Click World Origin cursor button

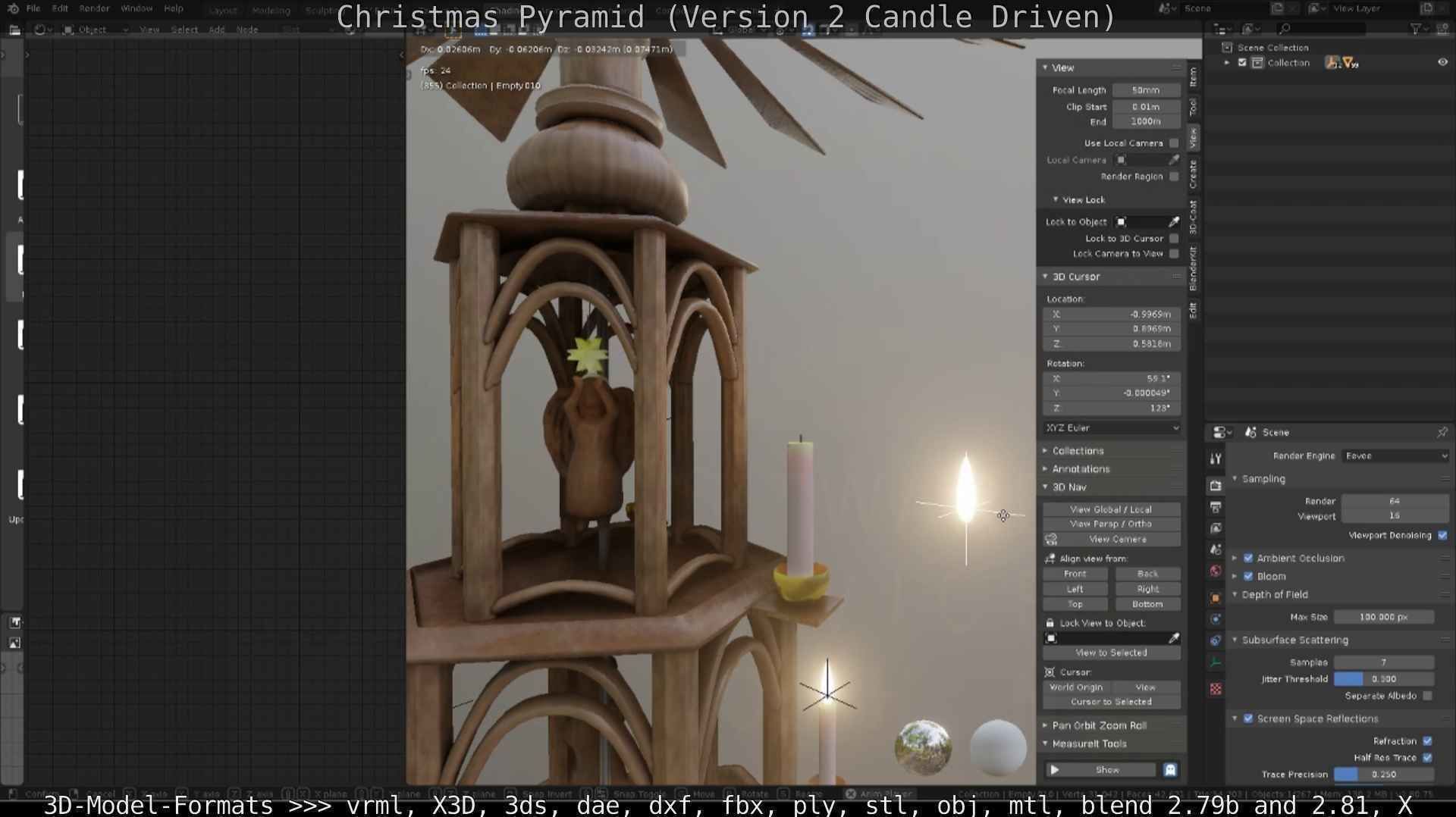(1076, 687)
